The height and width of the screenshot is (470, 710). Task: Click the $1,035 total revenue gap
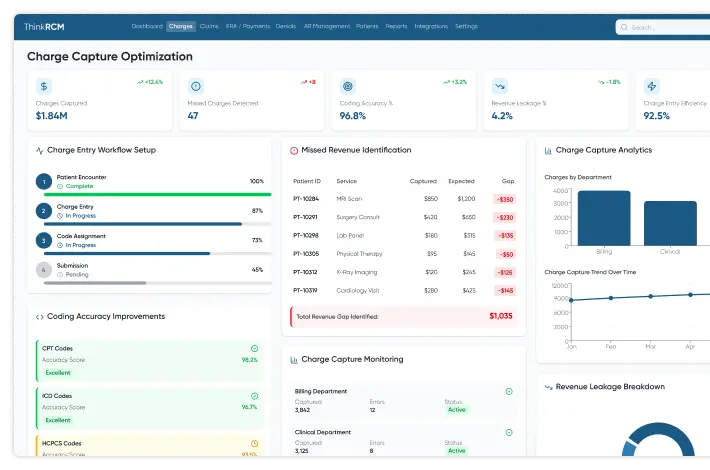coord(501,316)
